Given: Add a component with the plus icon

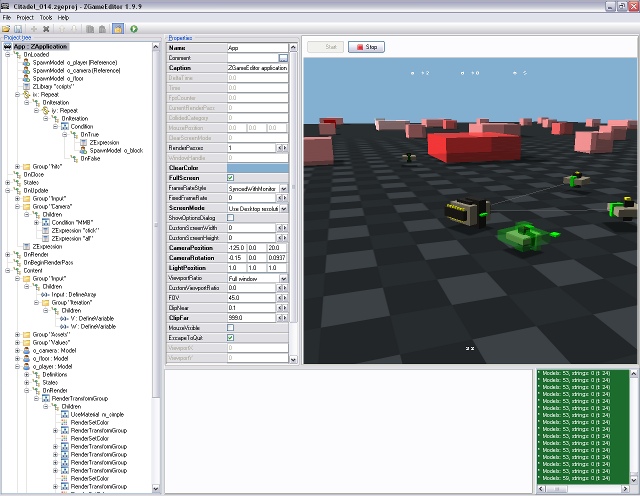Looking at the screenshot, I should (34, 29).
